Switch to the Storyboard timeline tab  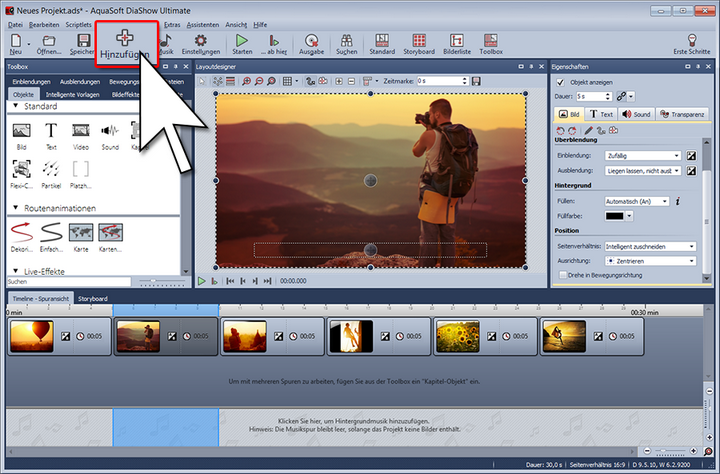tap(93, 298)
